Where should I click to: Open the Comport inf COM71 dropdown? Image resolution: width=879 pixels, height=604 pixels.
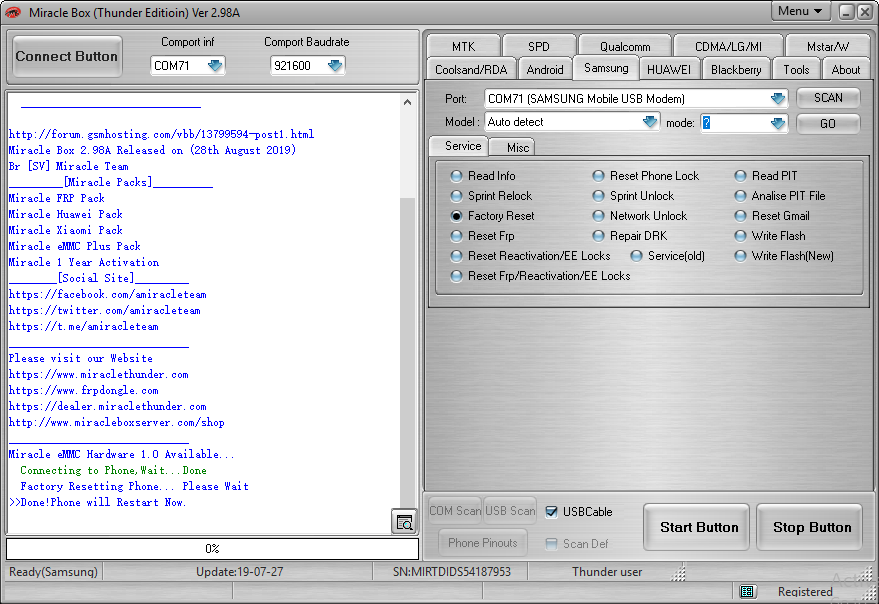pyautogui.click(x=215, y=66)
